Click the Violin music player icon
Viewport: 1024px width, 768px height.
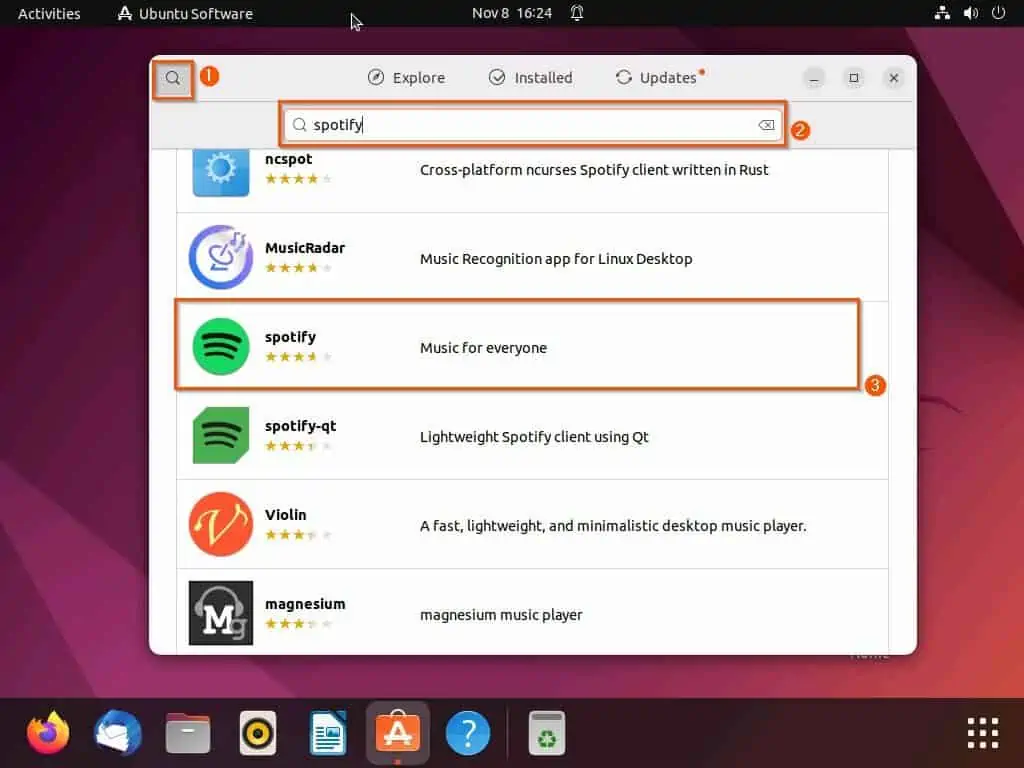click(220, 524)
